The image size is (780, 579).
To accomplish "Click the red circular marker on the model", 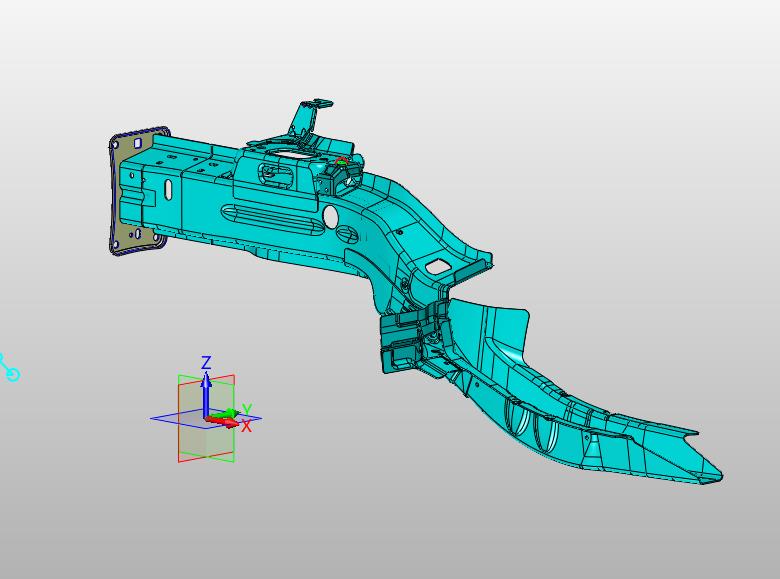I will [x=341, y=161].
